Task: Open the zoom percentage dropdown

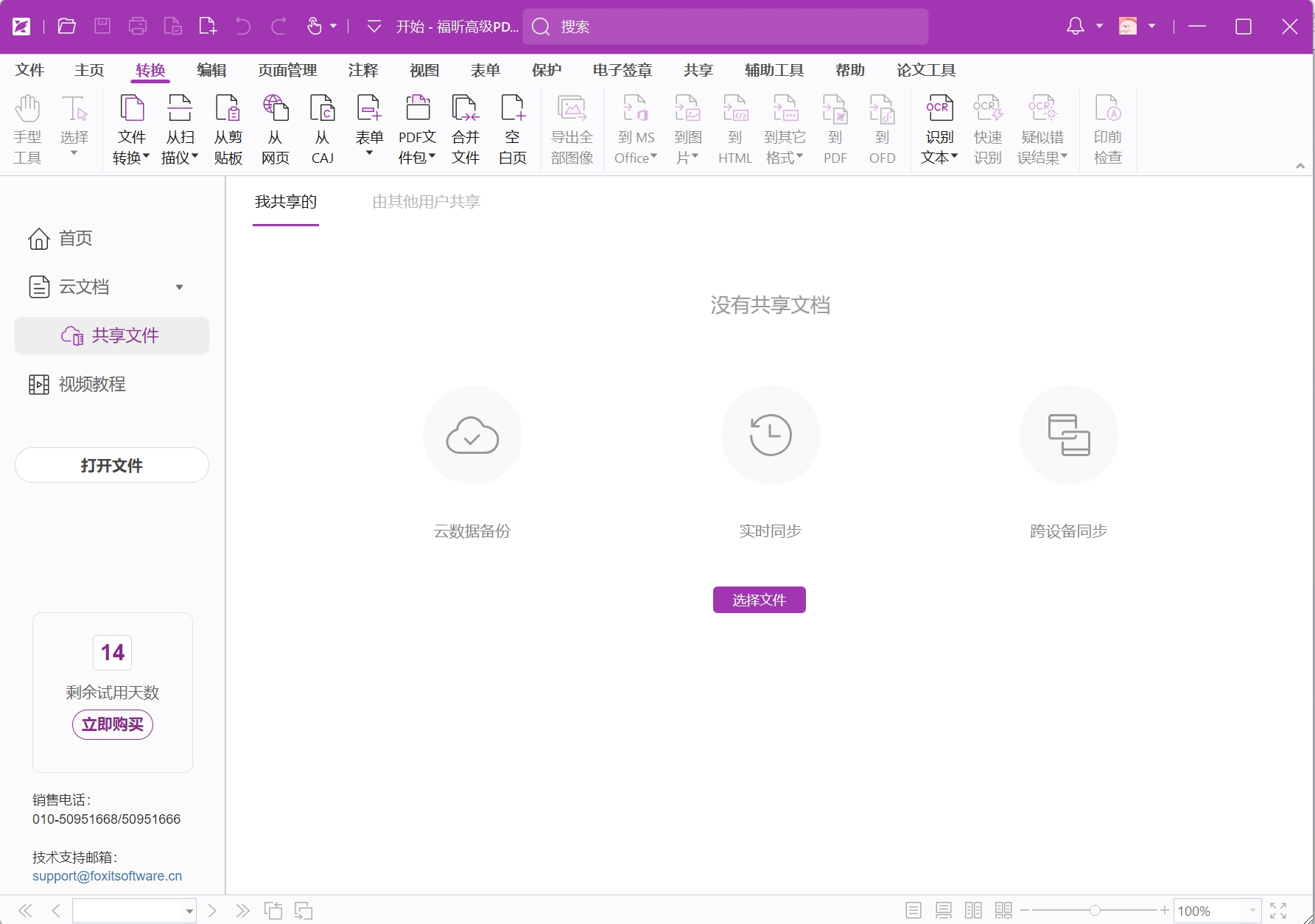Action: (1252, 911)
